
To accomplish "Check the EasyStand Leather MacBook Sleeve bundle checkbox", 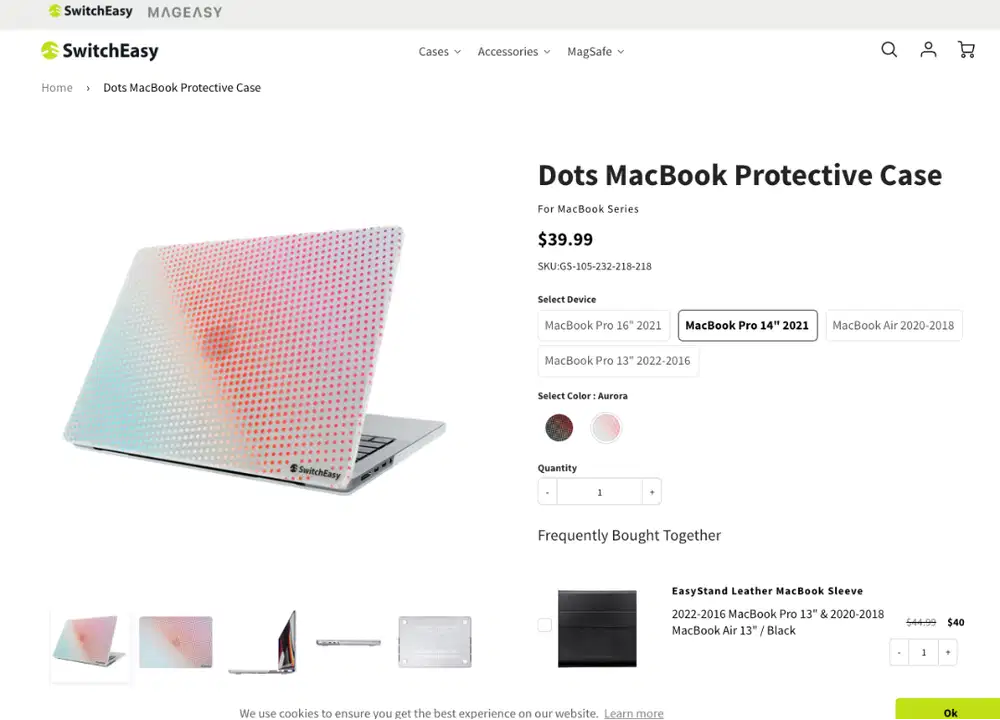I will point(544,624).
